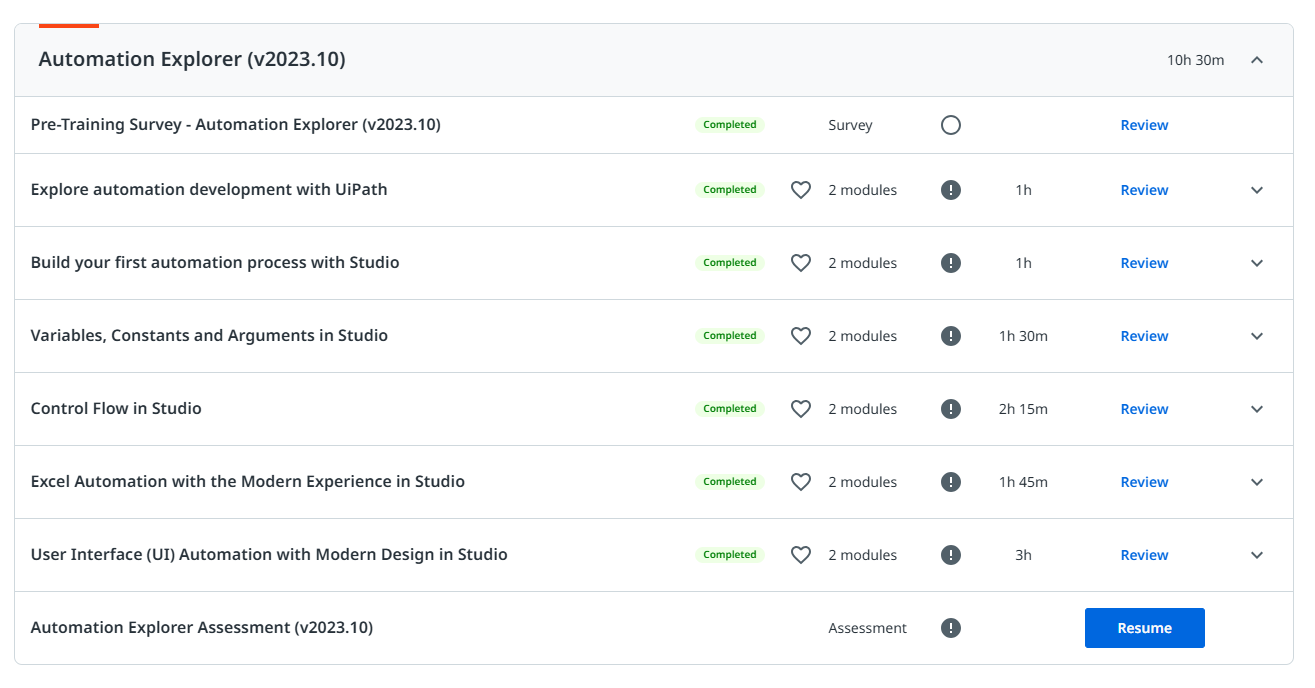Image resolution: width=1315 pixels, height=688 pixels.
Task: Favorite the 'Explore automation development with UiPath' course heart
Action: click(x=801, y=190)
